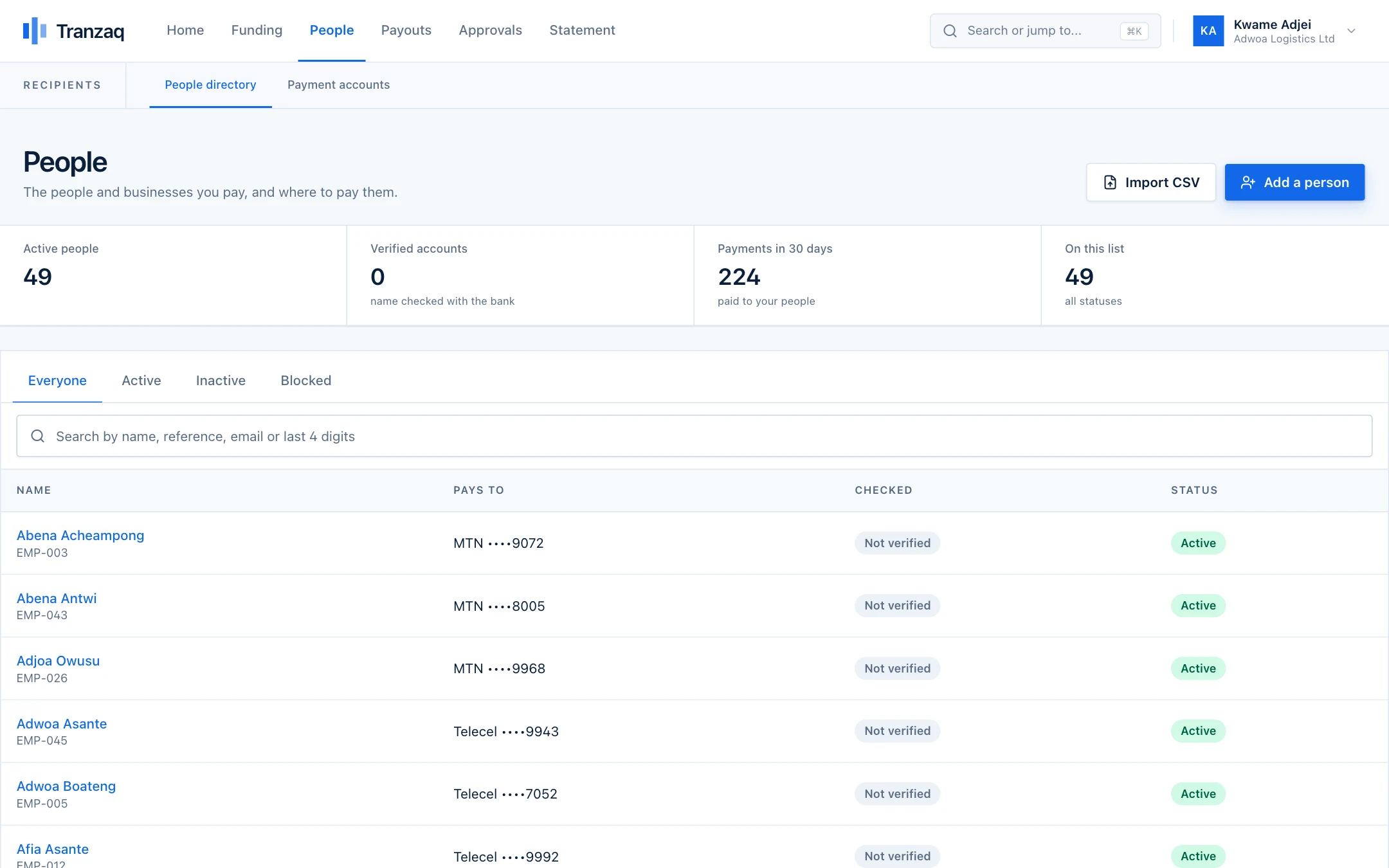Screen dimensions: 1389x868
Task: Click Telecel ••••7052 account cell
Action: [x=505, y=794]
